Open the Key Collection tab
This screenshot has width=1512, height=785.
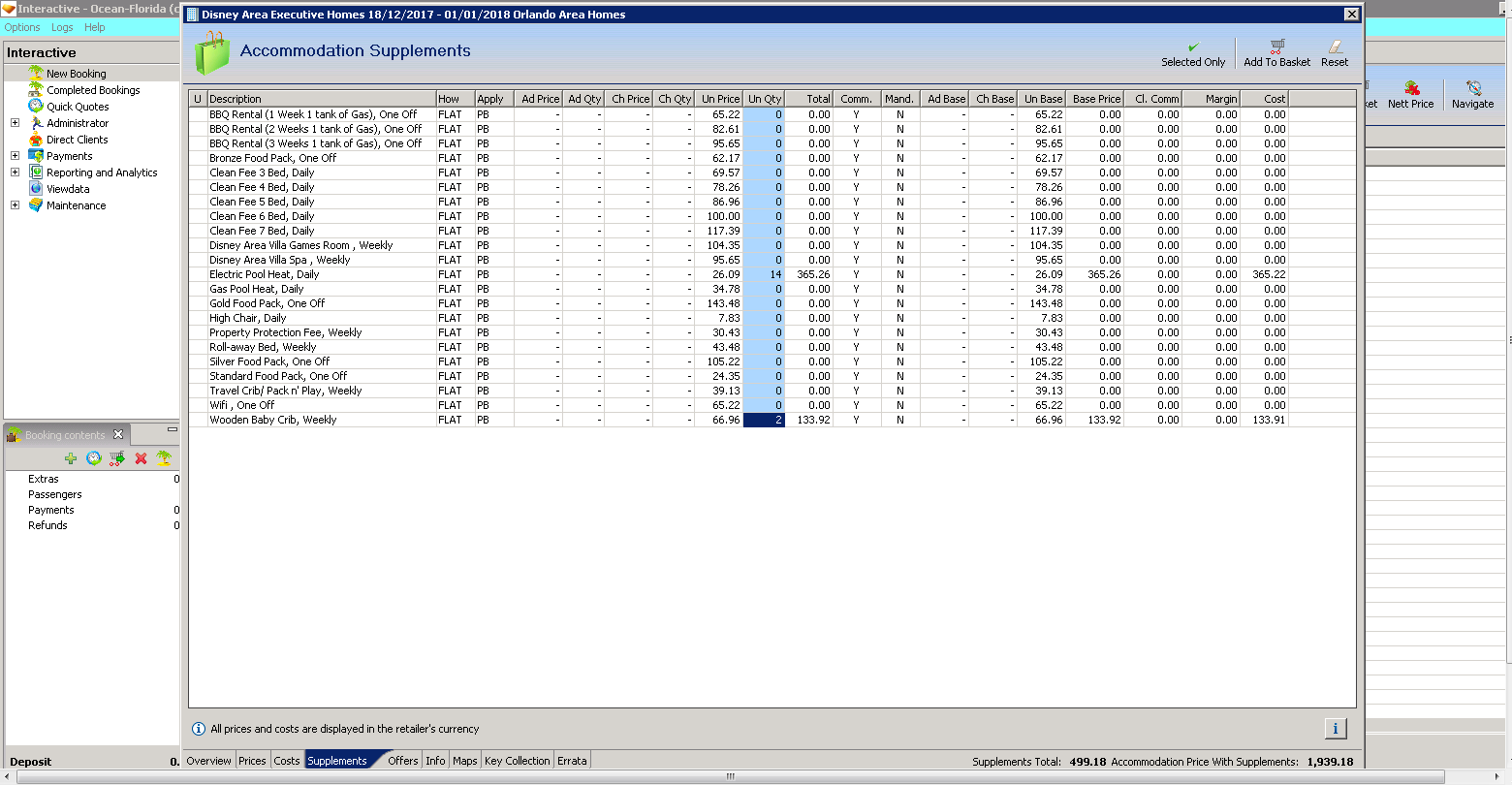pos(518,761)
